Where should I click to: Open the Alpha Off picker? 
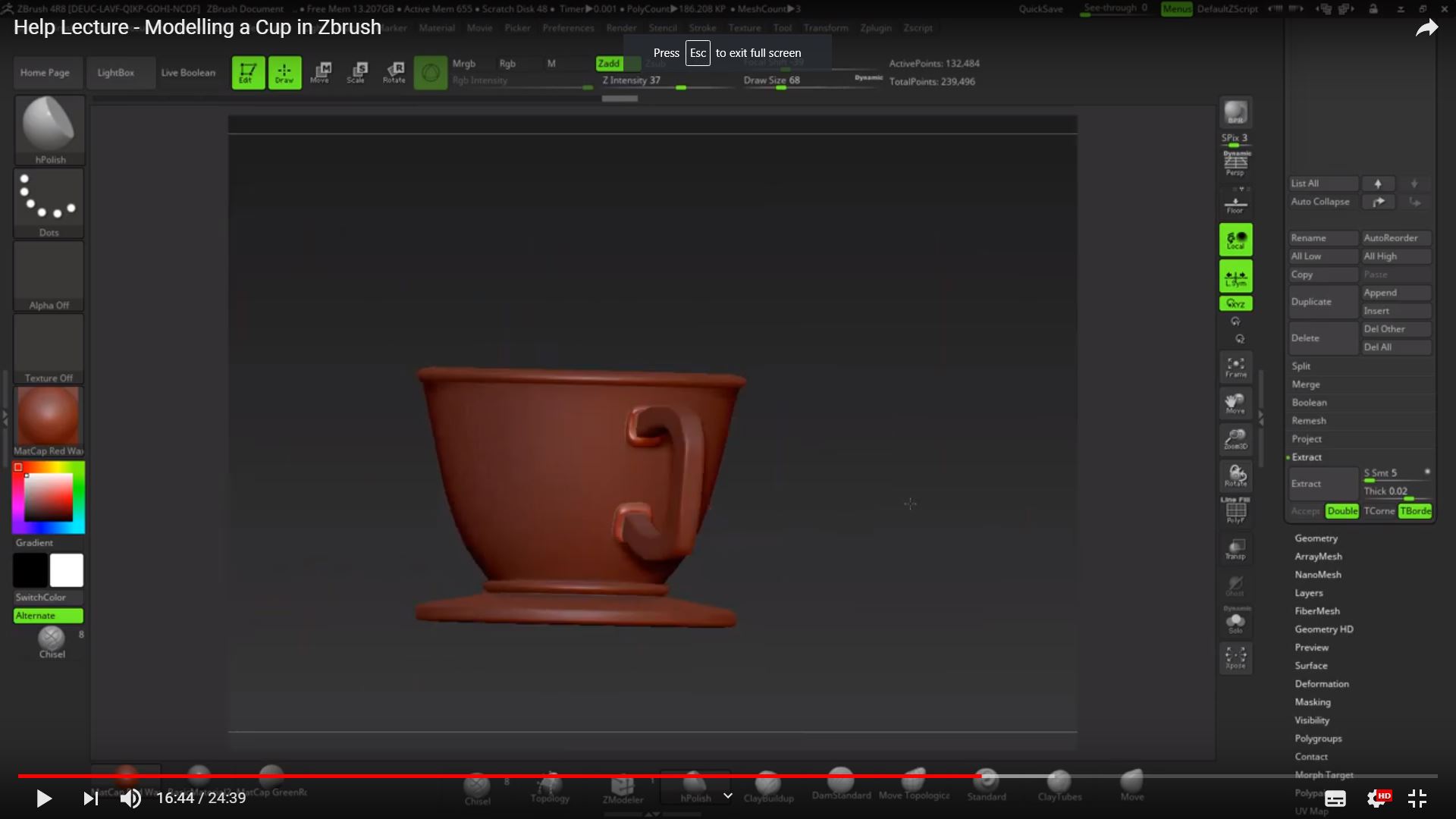[x=49, y=275]
